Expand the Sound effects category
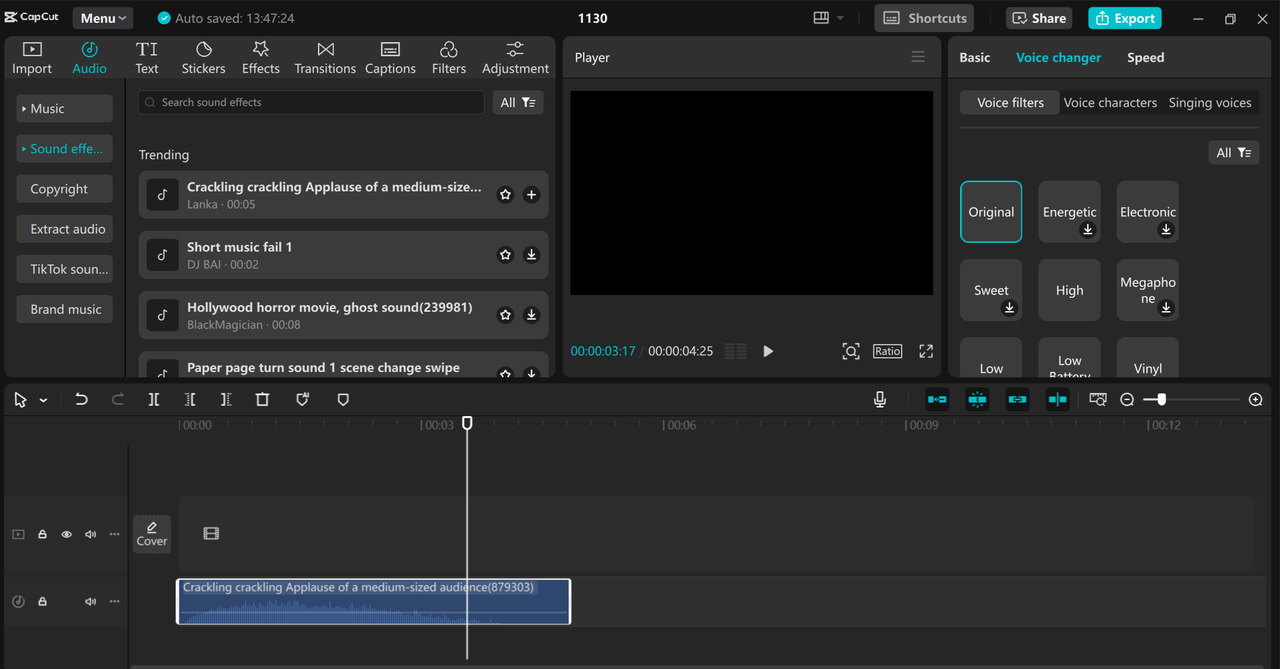Viewport: 1280px width, 669px height. pyautogui.click(x=64, y=148)
